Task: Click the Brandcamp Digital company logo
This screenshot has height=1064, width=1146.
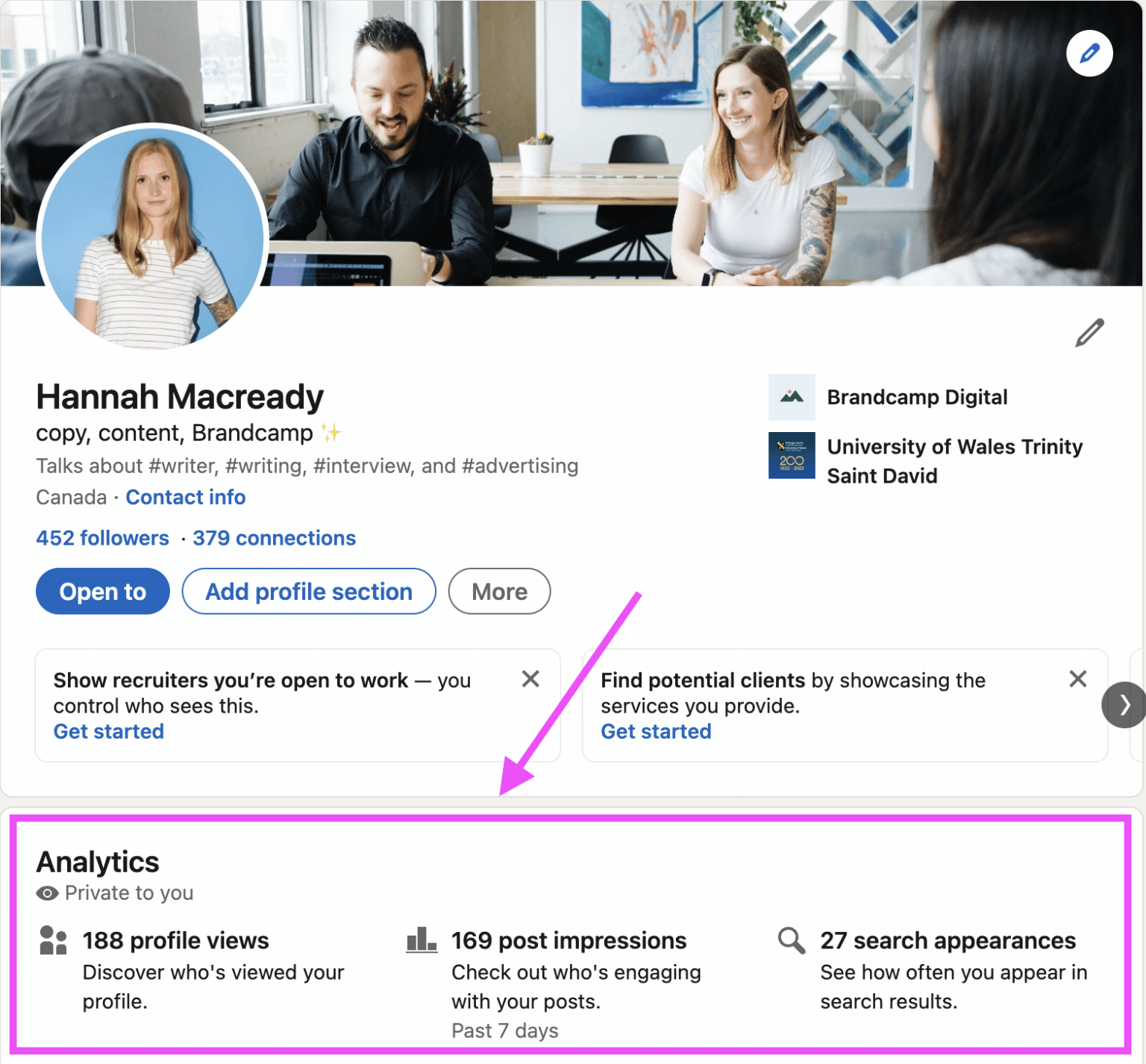Action: [792, 397]
